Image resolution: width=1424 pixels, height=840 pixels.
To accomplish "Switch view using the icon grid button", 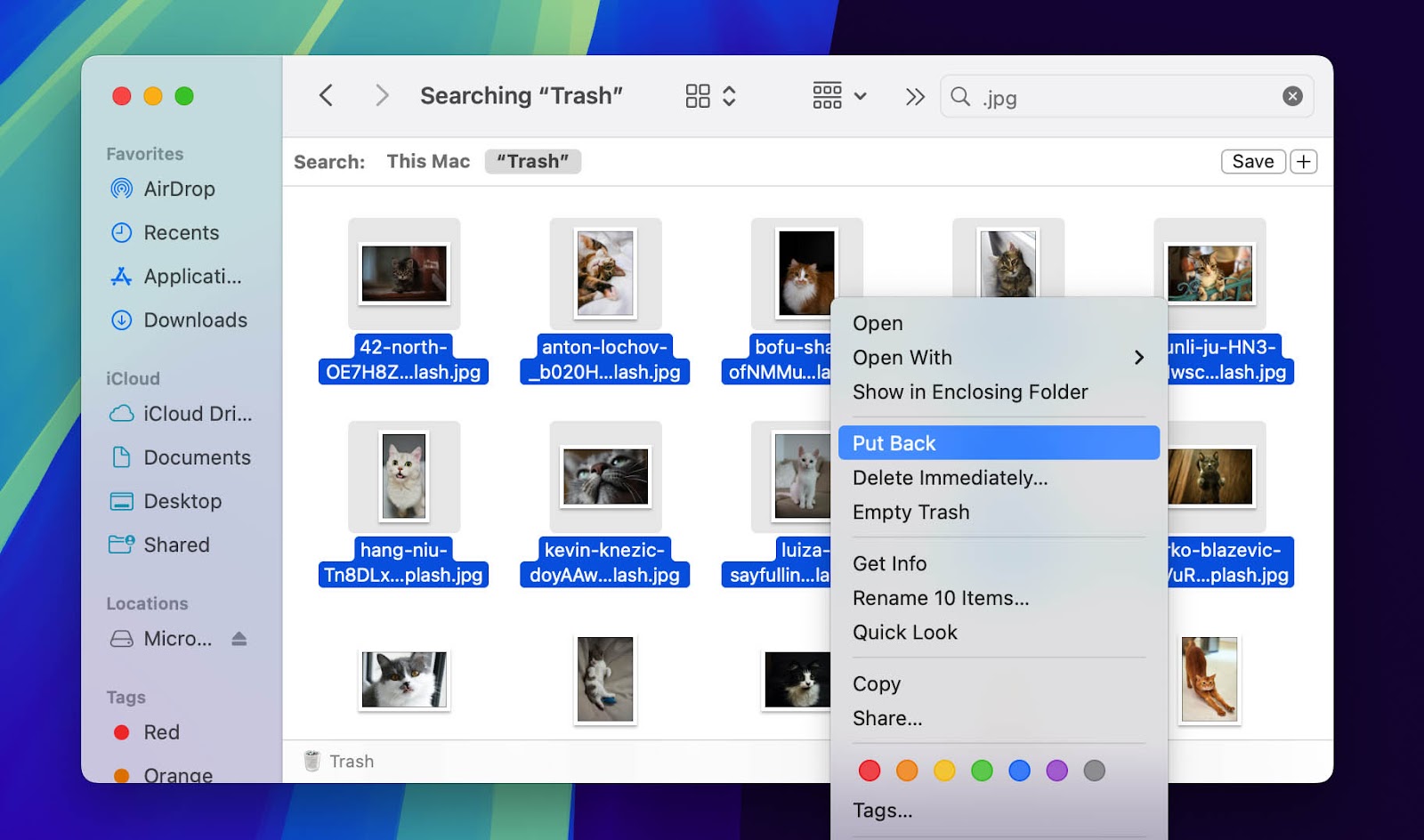I will pyautogui.click(x=710, y=95).
